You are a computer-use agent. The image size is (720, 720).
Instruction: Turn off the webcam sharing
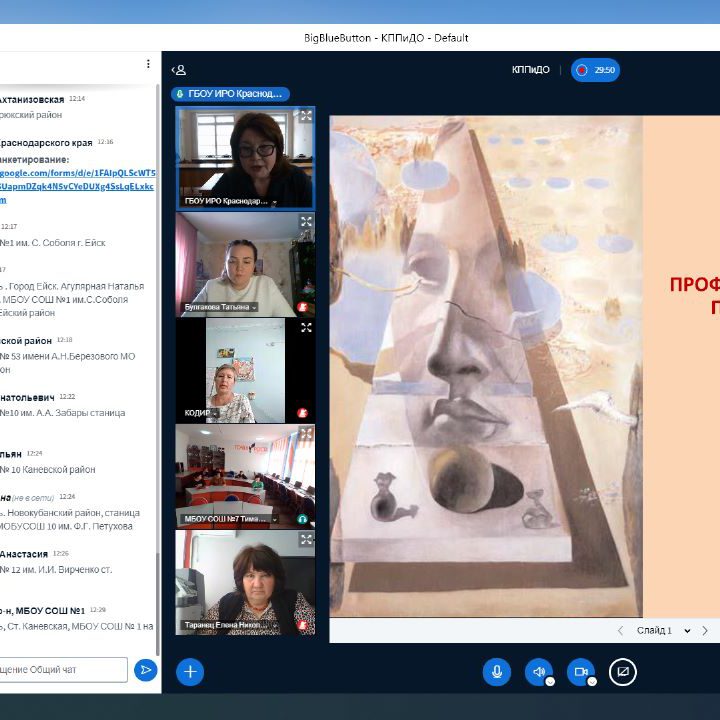tap(580, 672)
